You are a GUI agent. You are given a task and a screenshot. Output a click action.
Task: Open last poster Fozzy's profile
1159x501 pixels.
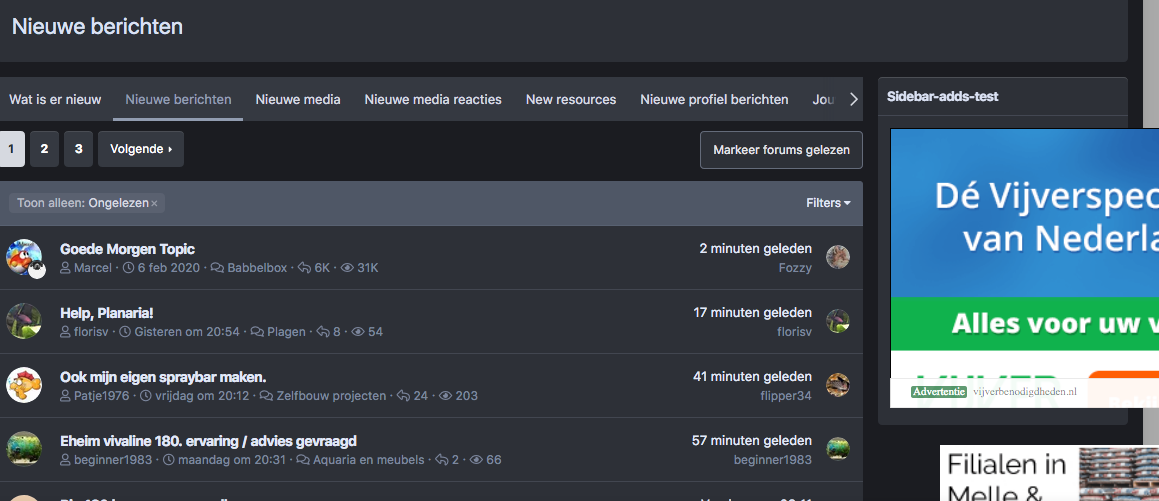(x=795, y=267)
